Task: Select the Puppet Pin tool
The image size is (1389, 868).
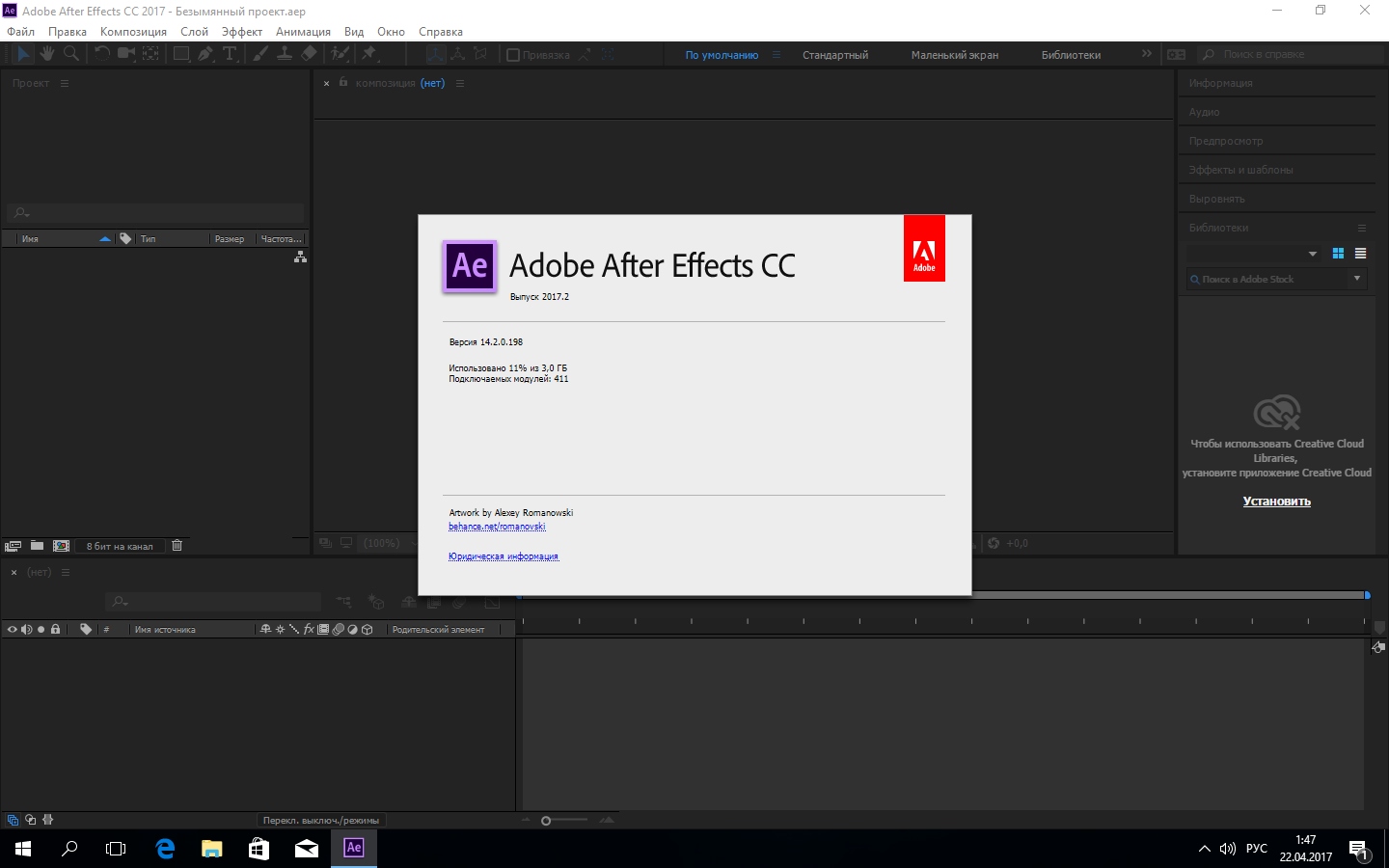Action: click(x=368, y=54)
